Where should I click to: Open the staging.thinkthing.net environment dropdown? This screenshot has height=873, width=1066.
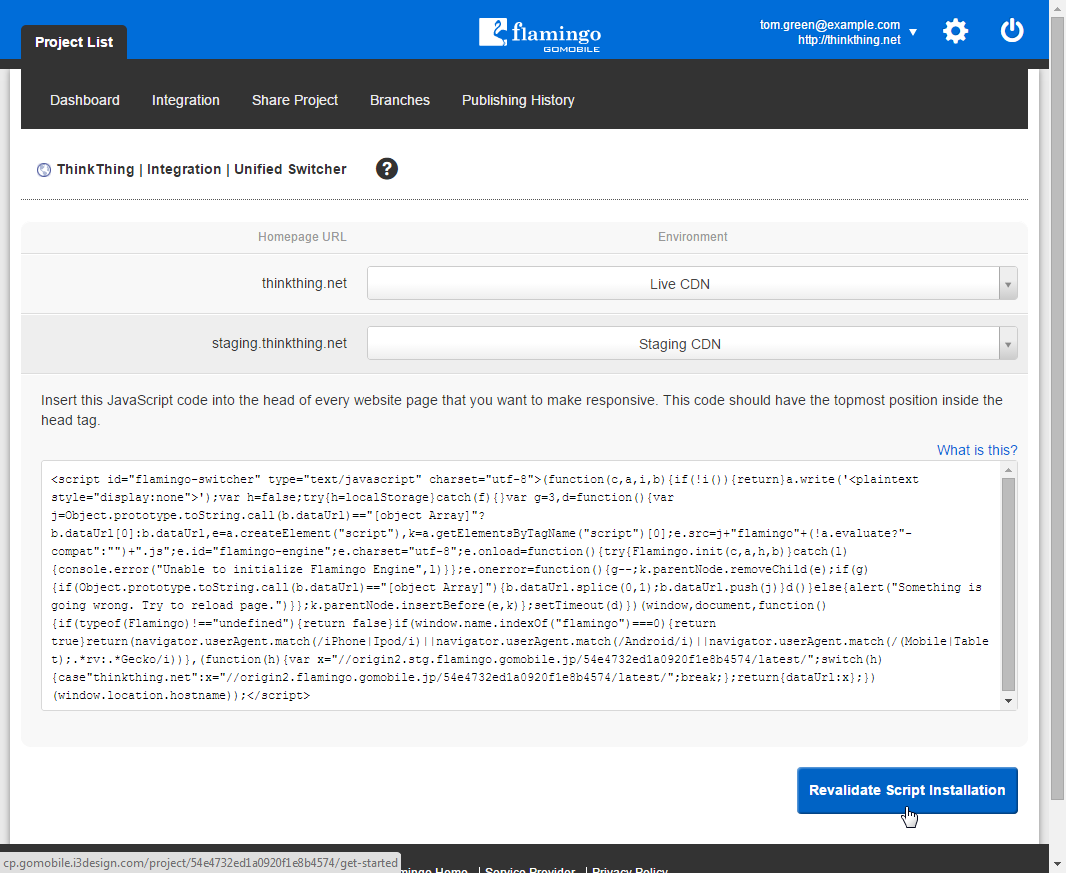(x=692, y=343)
